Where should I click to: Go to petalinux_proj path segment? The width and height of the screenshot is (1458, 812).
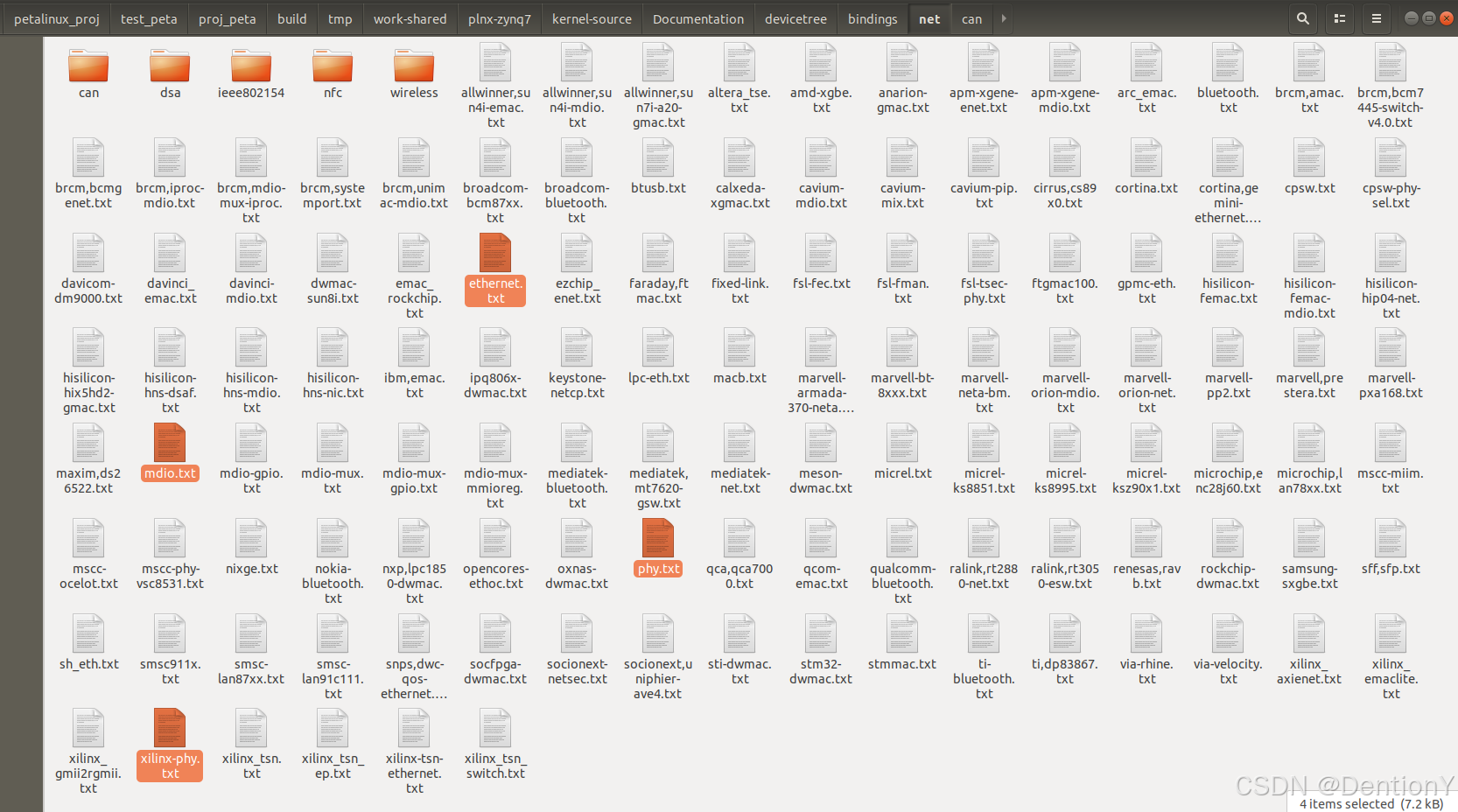point(57,18)
